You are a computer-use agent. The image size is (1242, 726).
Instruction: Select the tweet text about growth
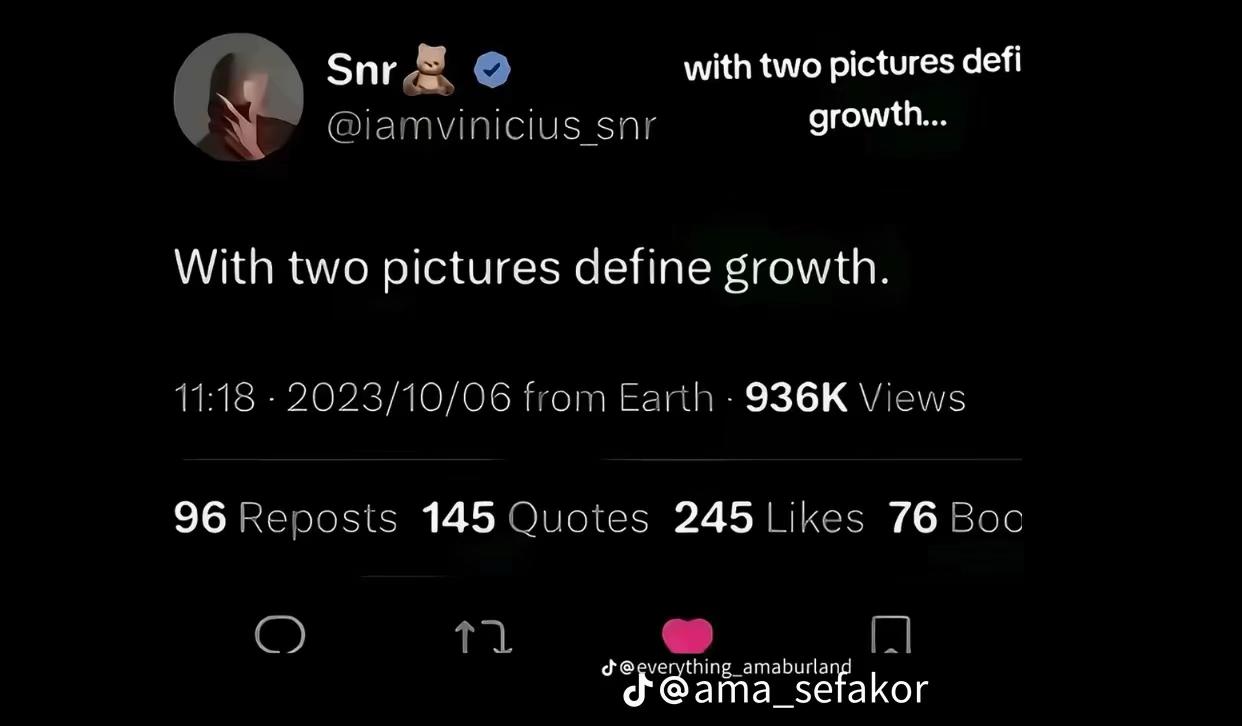point(531,268)
